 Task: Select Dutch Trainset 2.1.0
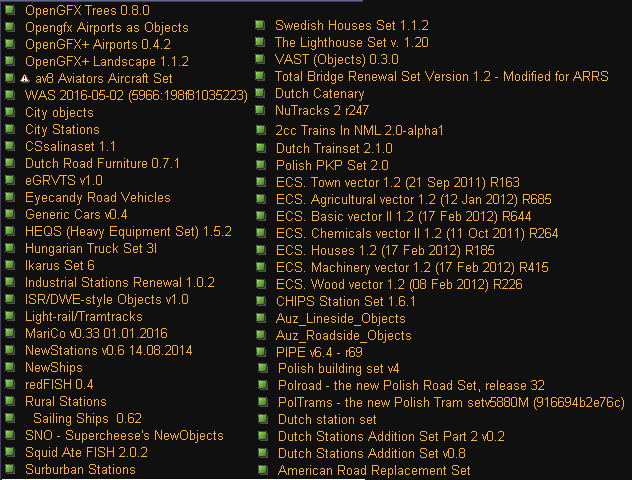tap(334, 148)
